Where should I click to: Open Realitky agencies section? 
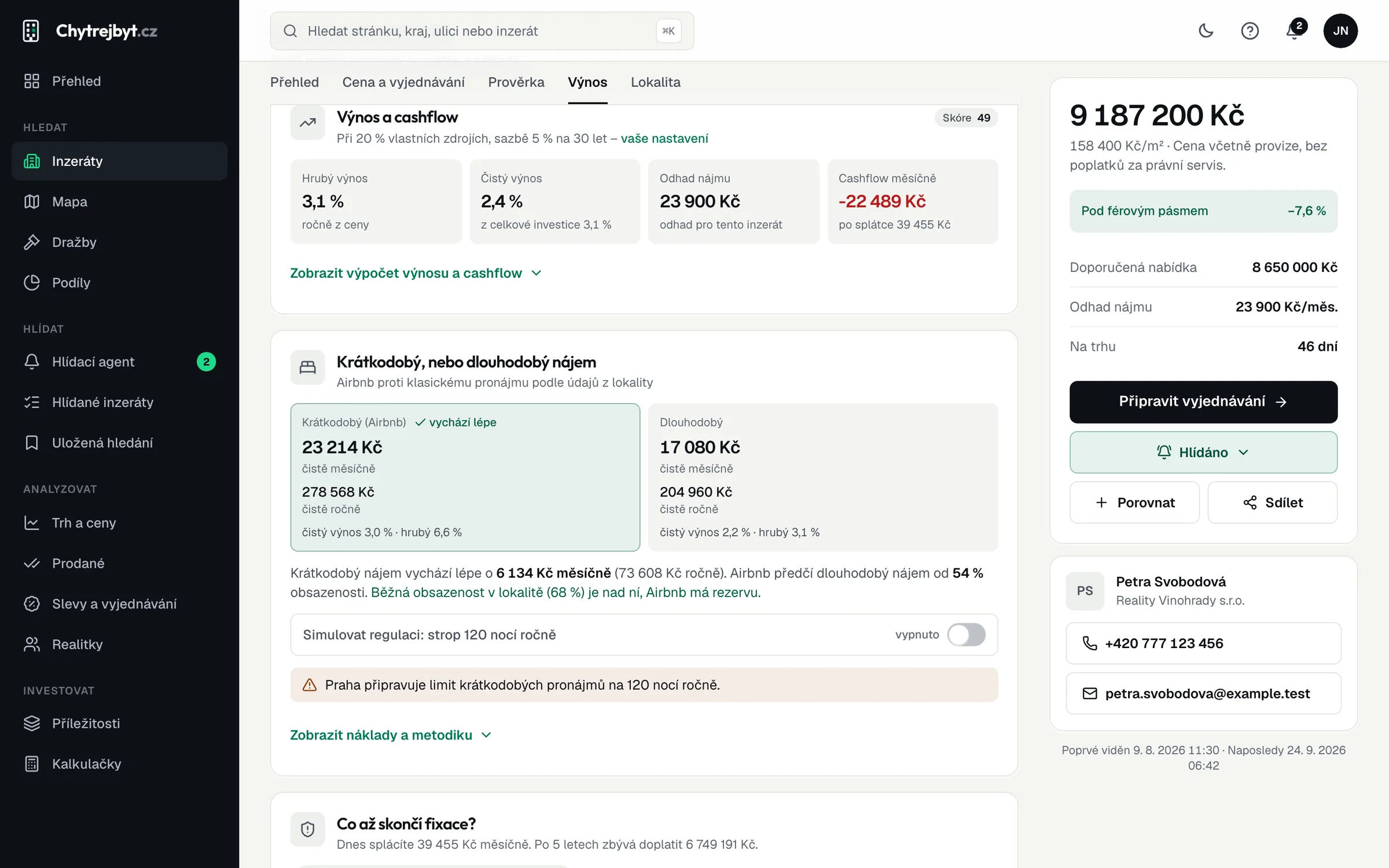point(119,644)
